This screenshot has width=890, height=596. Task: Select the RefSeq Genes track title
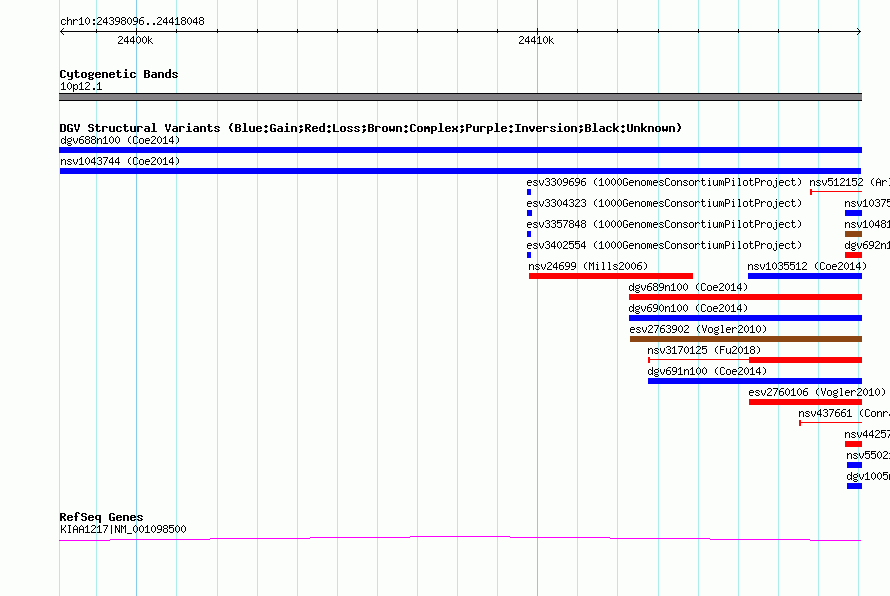click(101, 517)
